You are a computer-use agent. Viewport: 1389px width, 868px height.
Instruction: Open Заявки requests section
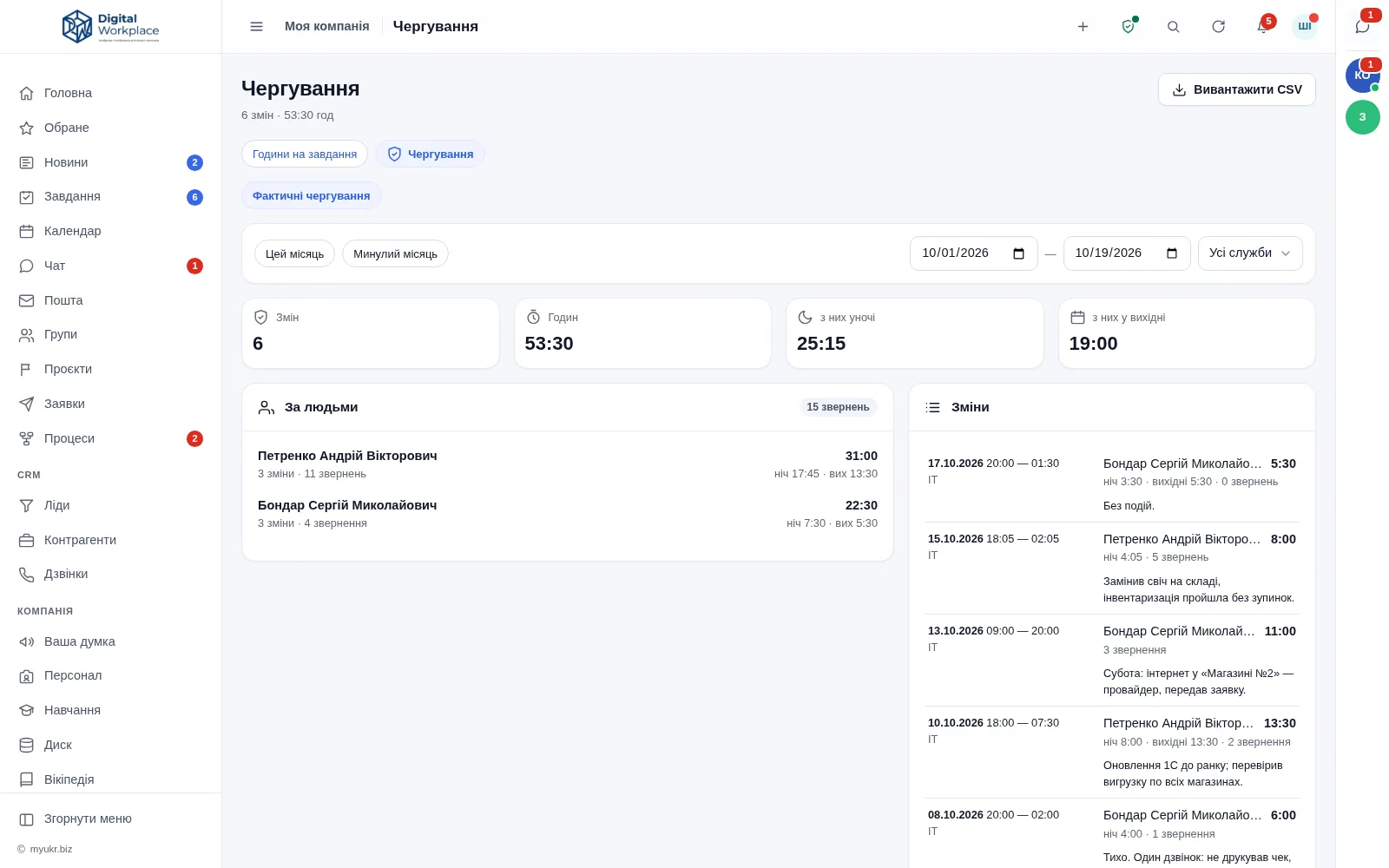(x=110, y=404)
